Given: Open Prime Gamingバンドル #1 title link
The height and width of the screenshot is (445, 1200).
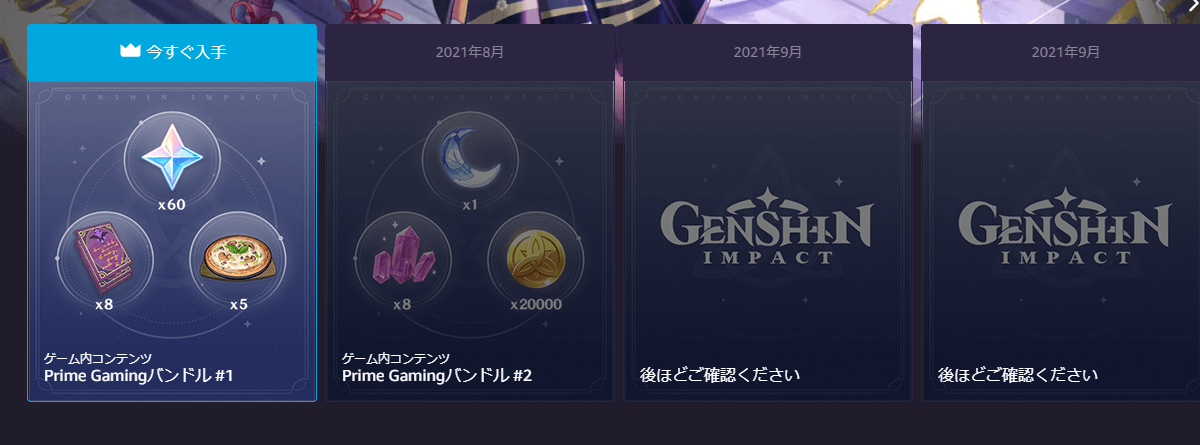Looking at the screenshot, I should [139, 376].
